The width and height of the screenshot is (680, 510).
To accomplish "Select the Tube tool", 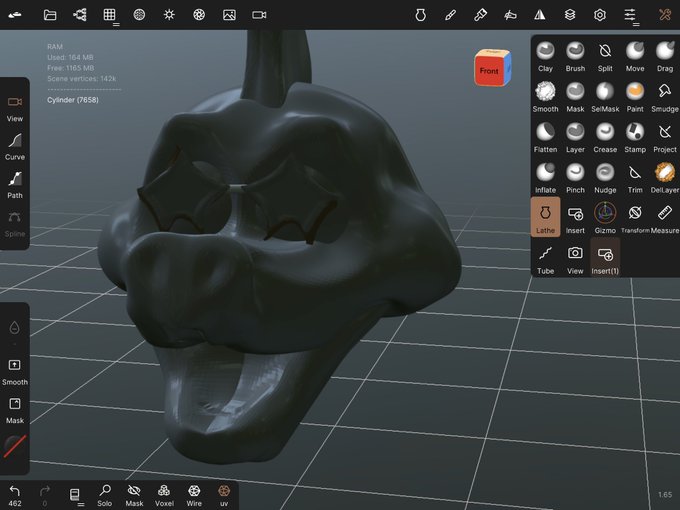I will 545,259.
